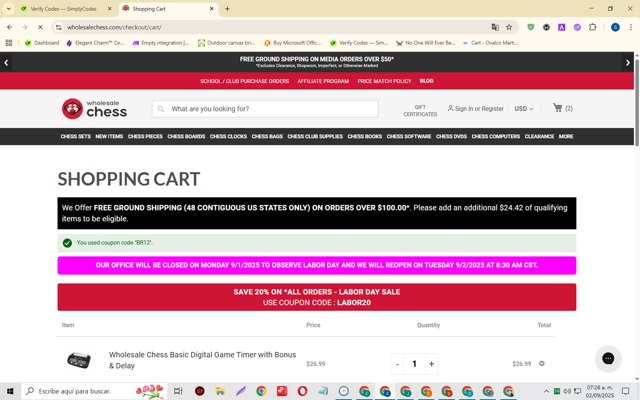The height and width of the screenshot is (400, 640).
Task: Expand the MORE navigation menu
Action: tap(566, 136)
